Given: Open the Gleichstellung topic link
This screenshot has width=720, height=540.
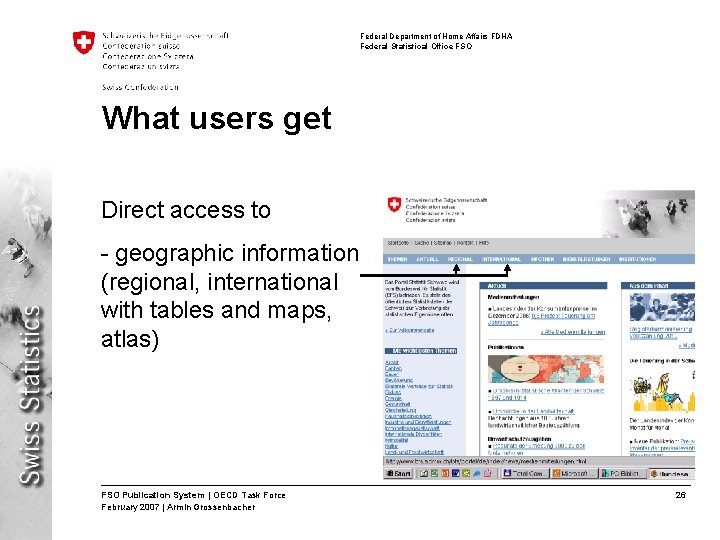Looking at the screenshot, I should click(400, 410).
